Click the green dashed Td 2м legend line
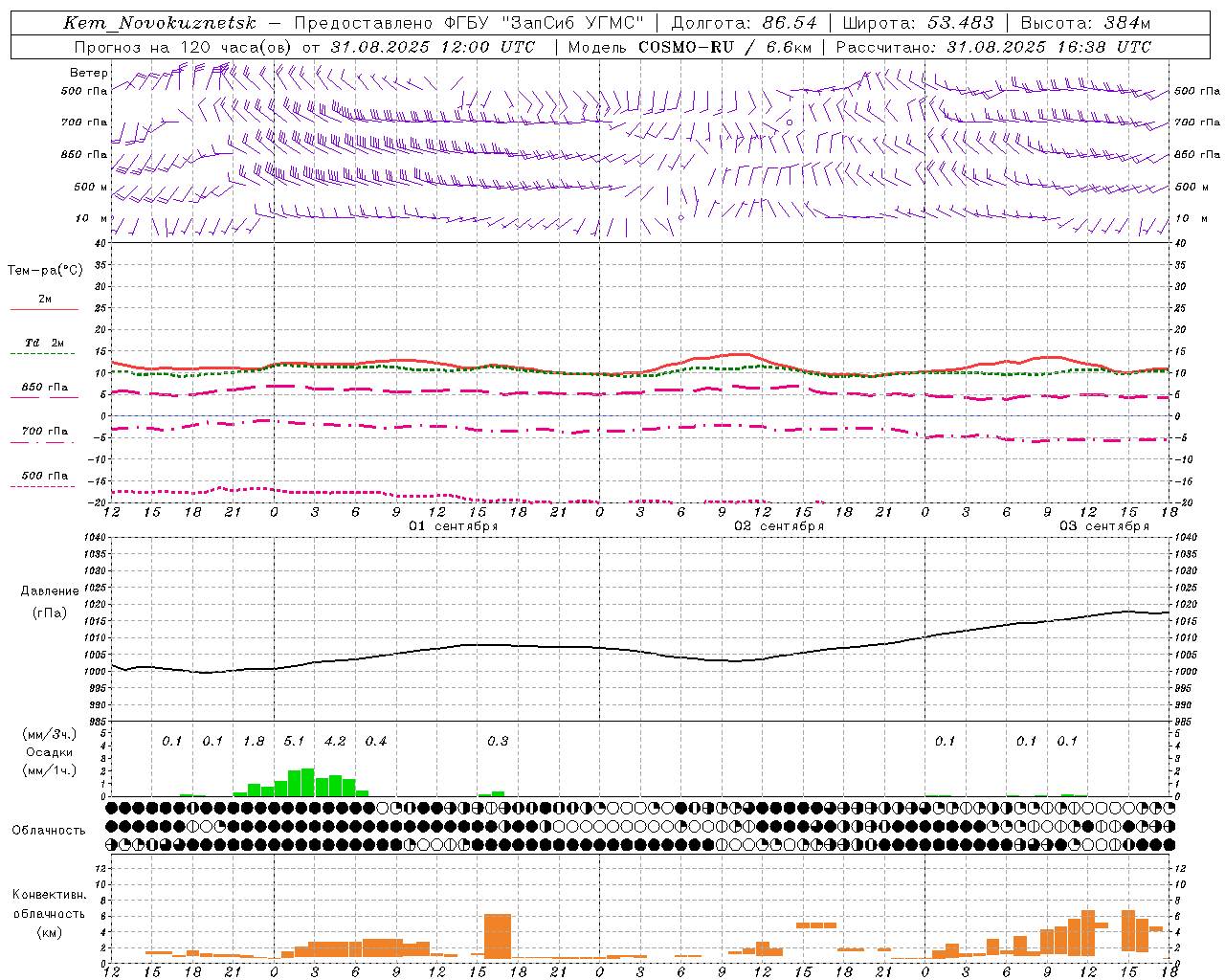This screenshot has height=980, width=1225. (x=42, y=354)
